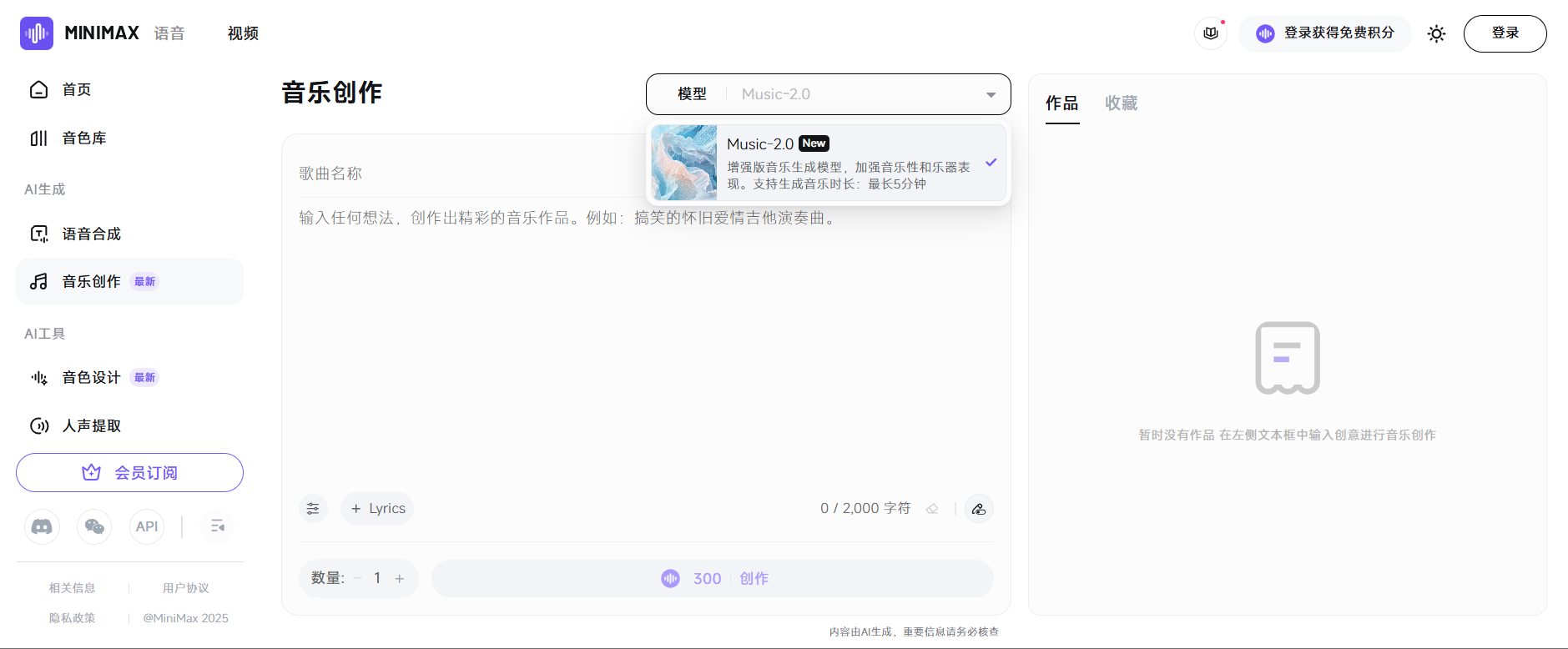Open the notification mascot icon

click(x=1211, y=33)
